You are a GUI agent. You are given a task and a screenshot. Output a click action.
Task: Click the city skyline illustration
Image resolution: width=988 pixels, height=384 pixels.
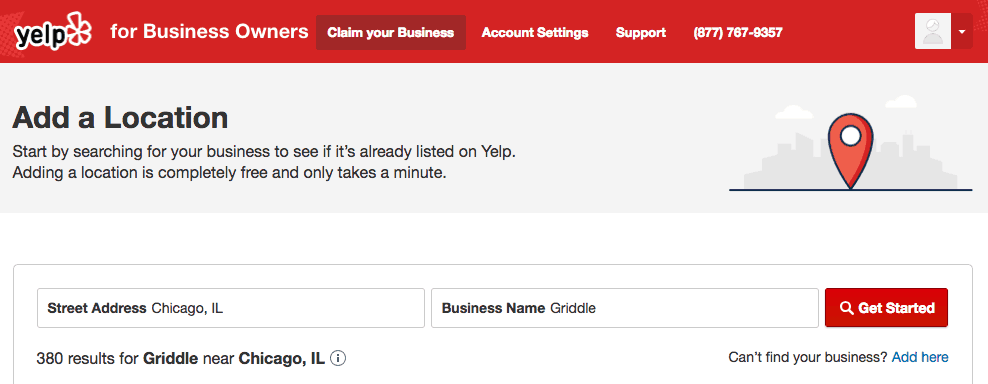click(851, 161)
